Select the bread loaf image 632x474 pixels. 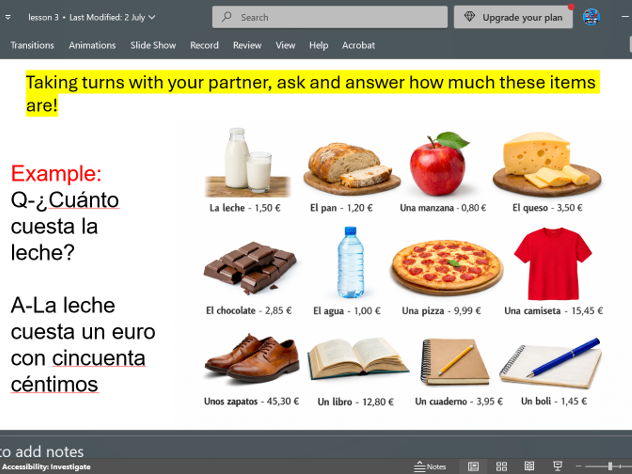coord(351,169)
